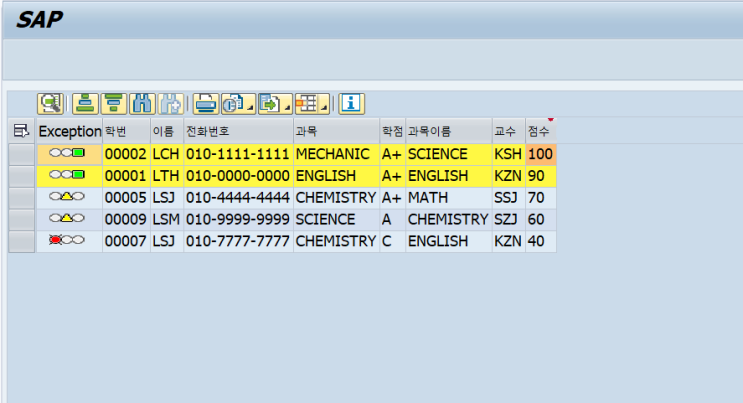
Task: Select the 전화번호 column header
Action: [x=237, y=131]
